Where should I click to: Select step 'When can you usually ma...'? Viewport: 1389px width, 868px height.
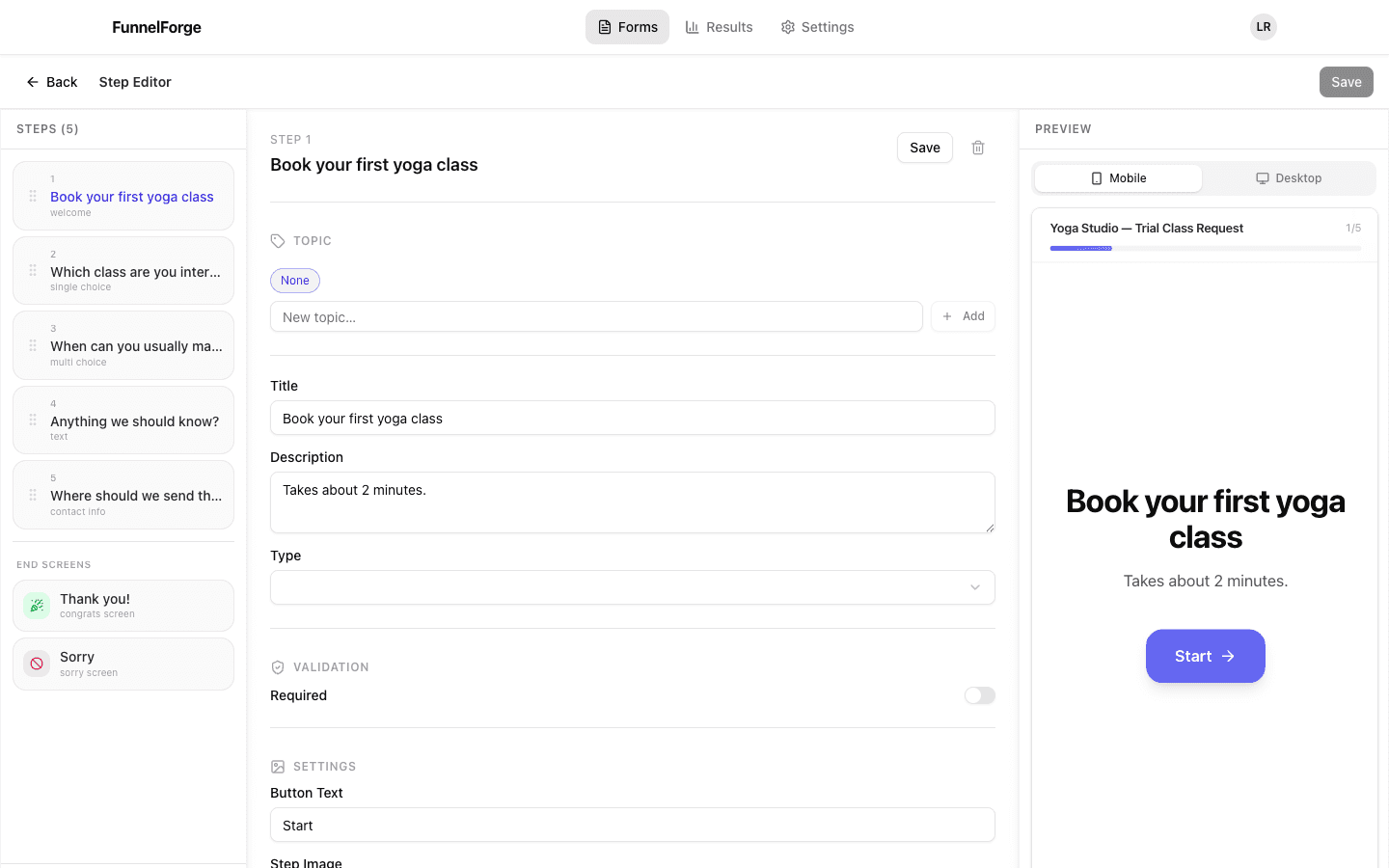pyautogui.click(x=123, y=345)
